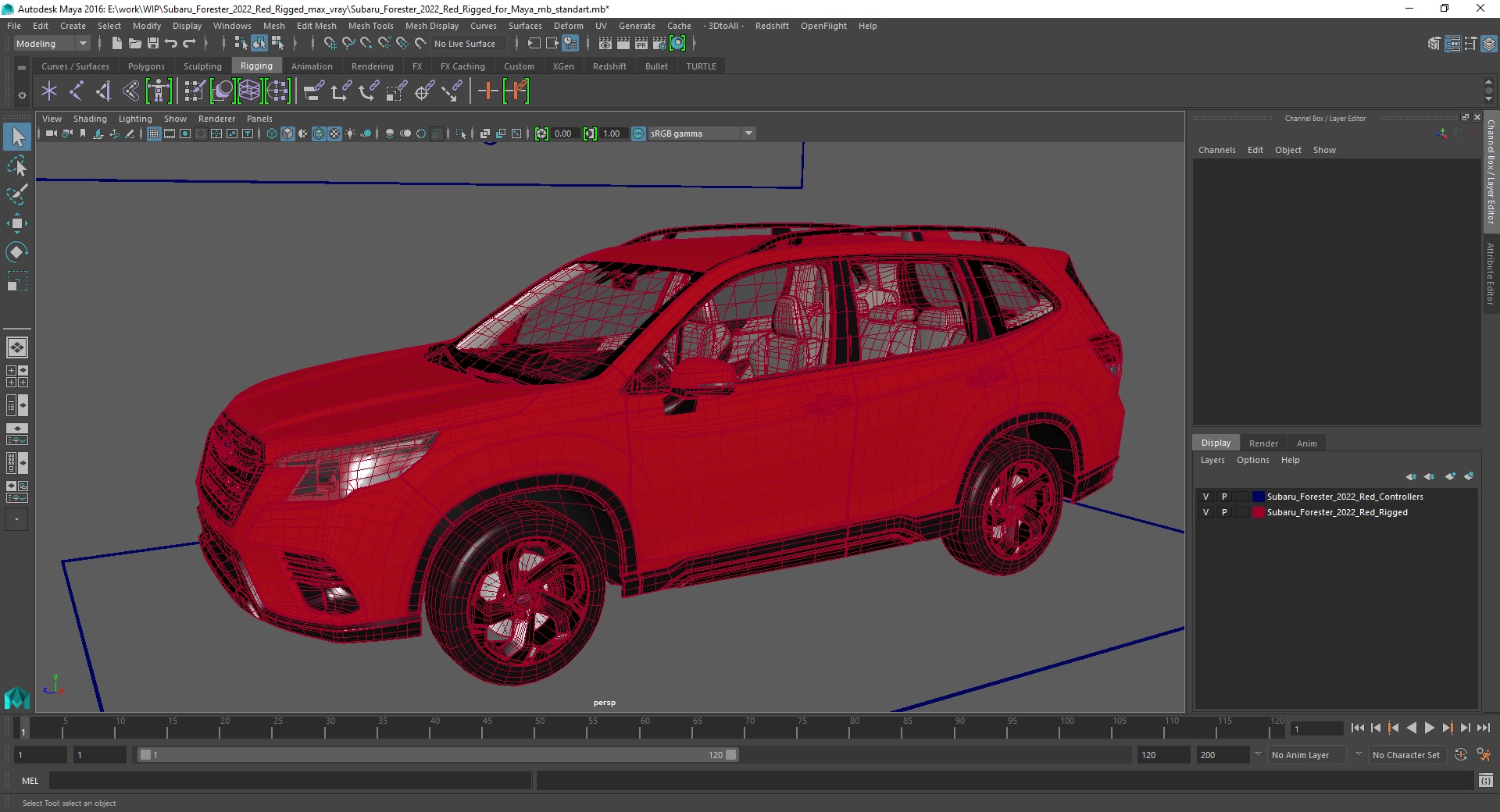Toggle playback P for Red_Controllers layer

pyautogui.click(x=1224, y=497)
